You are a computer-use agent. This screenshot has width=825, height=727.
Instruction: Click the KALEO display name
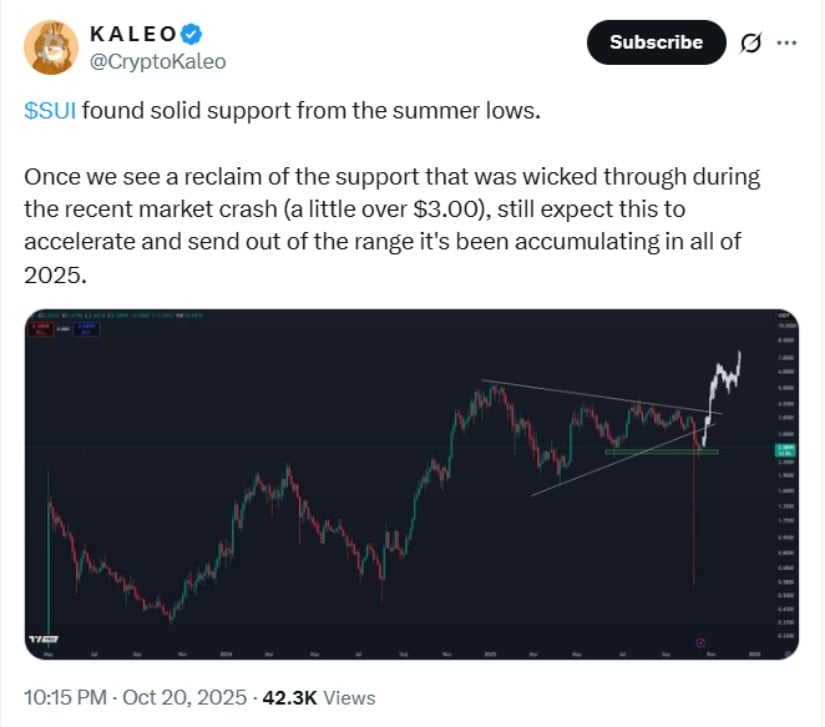139,34
